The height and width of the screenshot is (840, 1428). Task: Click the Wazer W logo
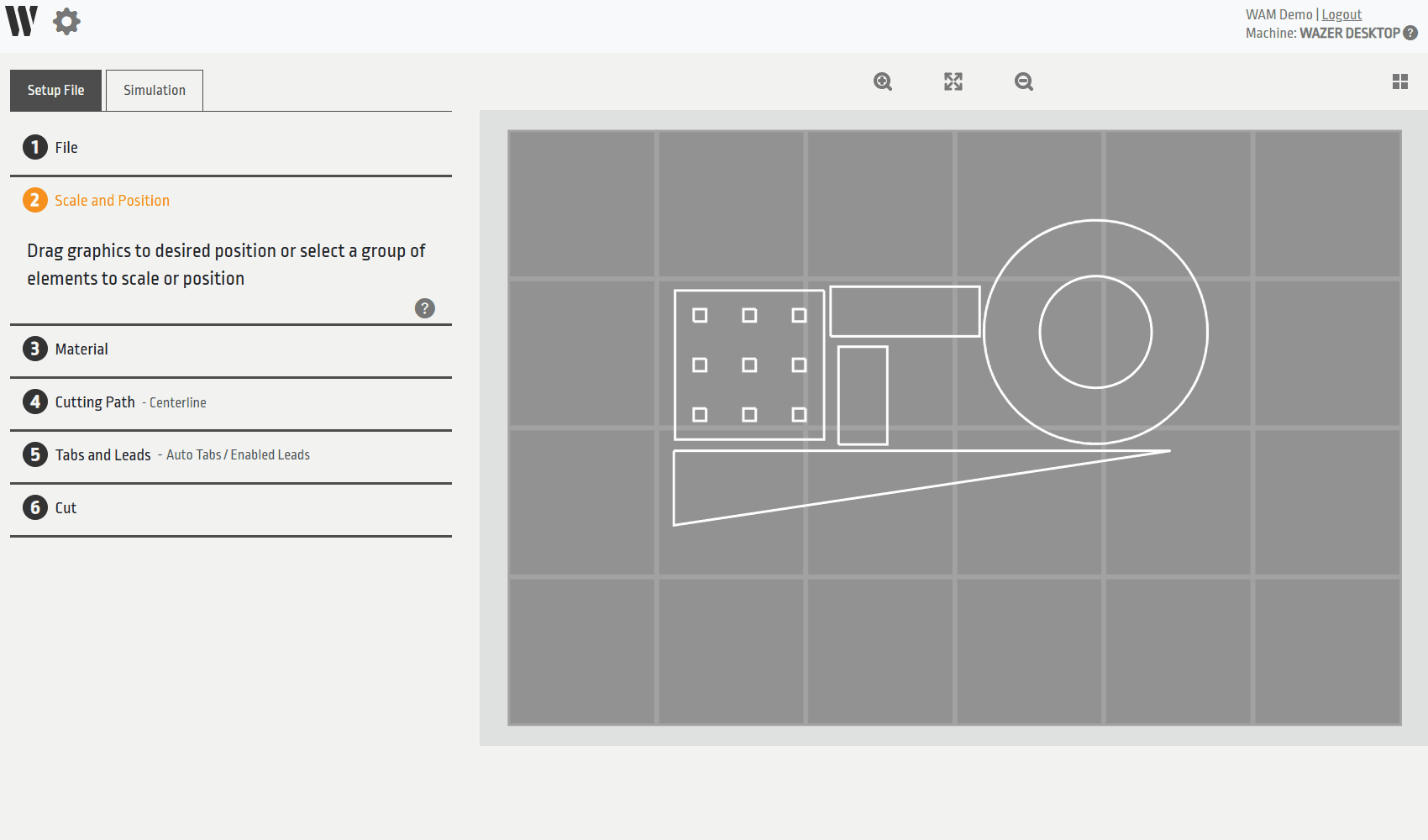(22, 21)
